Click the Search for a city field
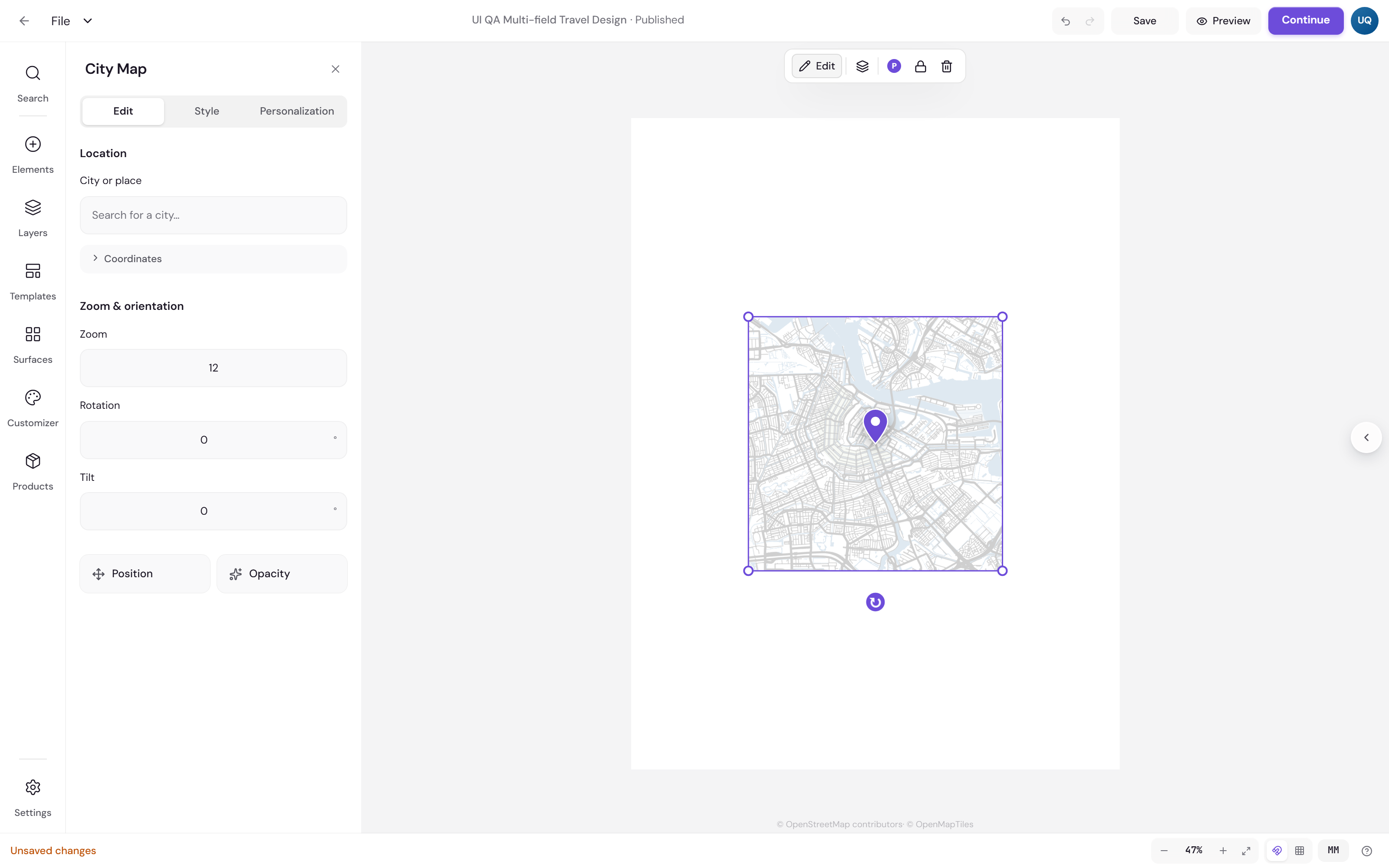Viewport: 1389px width, 868px height. [x=213, y=215]
